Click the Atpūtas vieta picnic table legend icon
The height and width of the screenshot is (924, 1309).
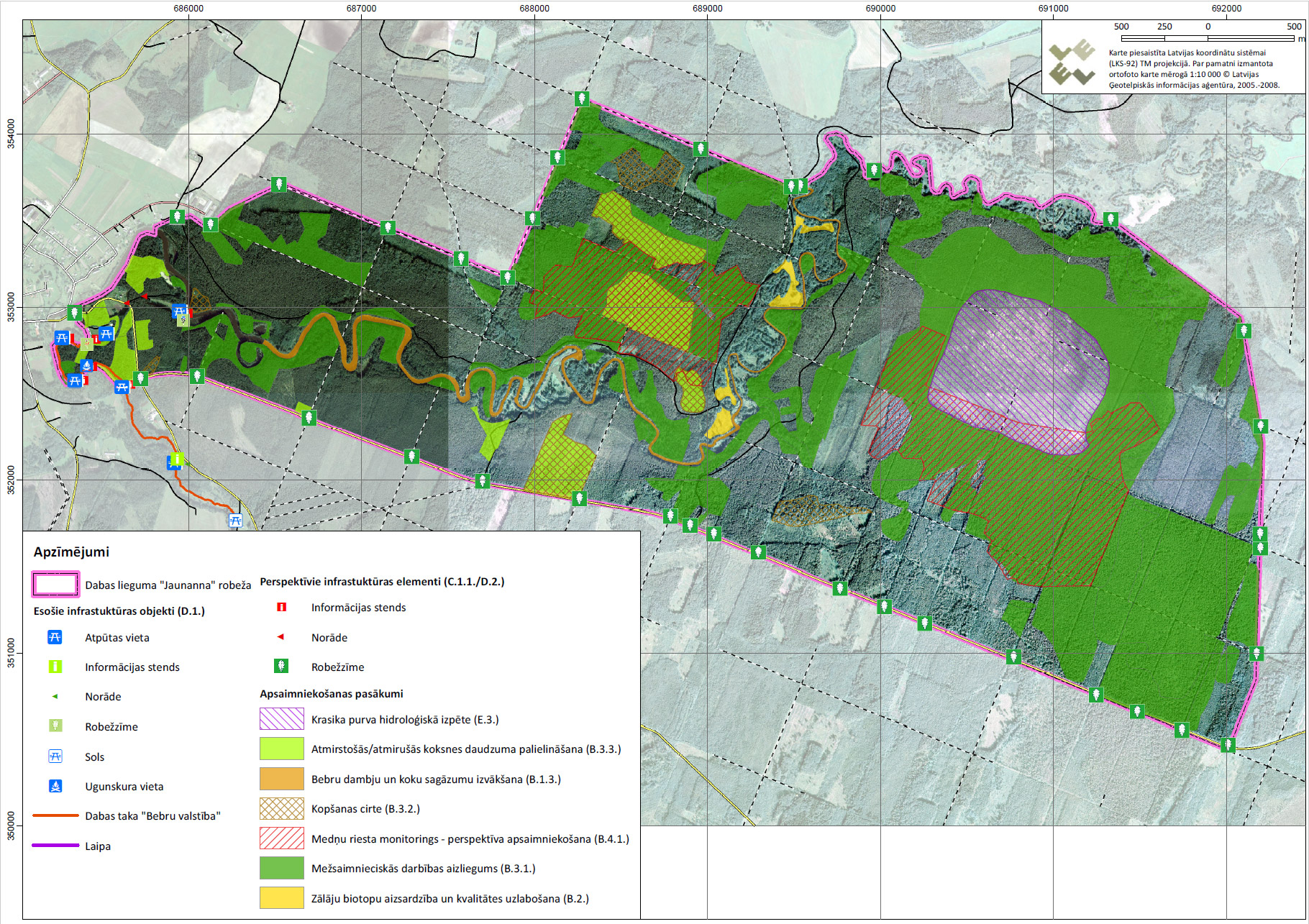(55, 637)
